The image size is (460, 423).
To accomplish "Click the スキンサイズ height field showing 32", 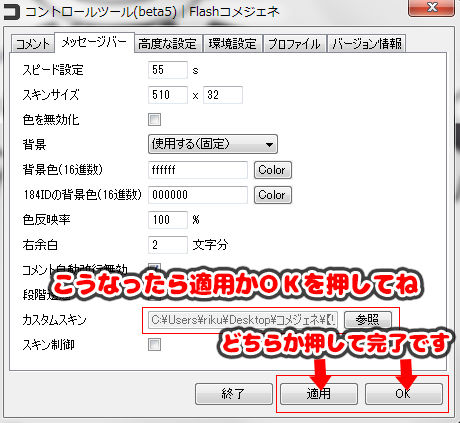I will pos(223,95).
